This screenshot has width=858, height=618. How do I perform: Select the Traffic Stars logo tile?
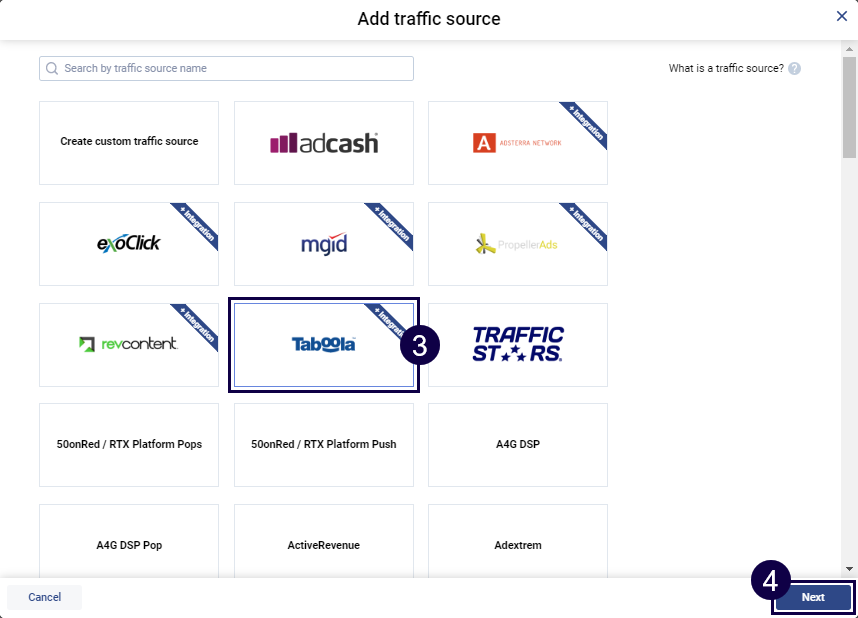point(517,345)
